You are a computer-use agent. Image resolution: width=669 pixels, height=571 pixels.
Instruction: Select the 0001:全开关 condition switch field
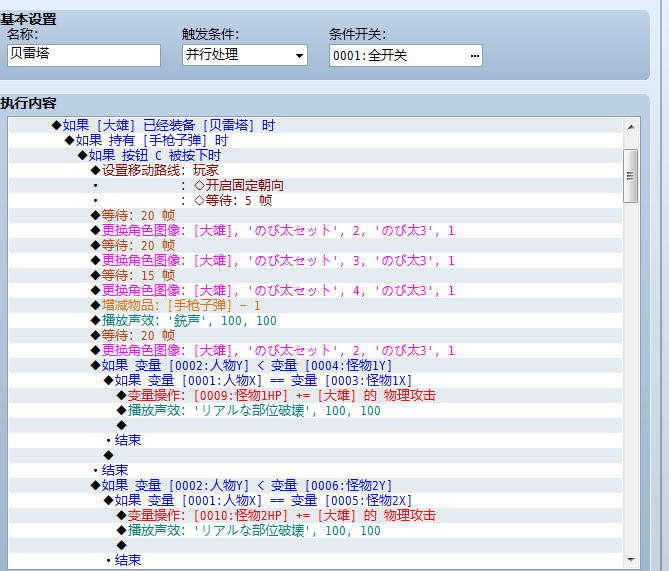click(405, 55)
